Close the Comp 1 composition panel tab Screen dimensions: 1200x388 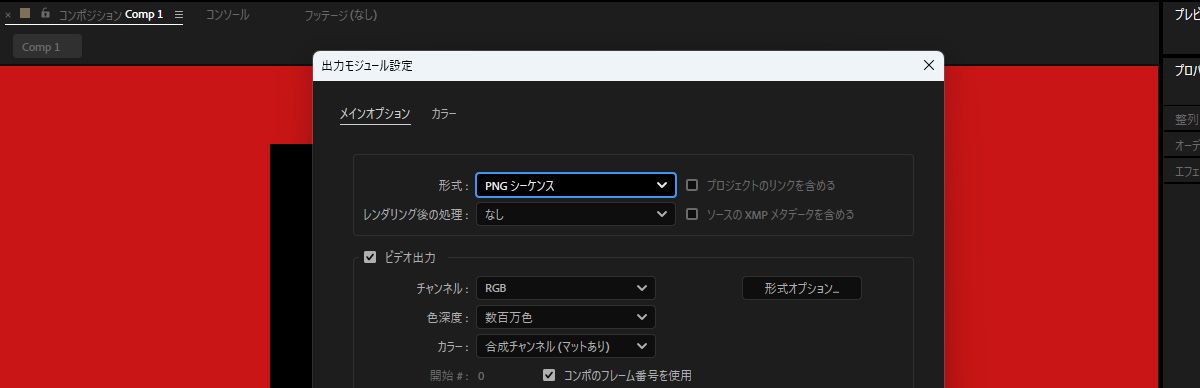8,15
